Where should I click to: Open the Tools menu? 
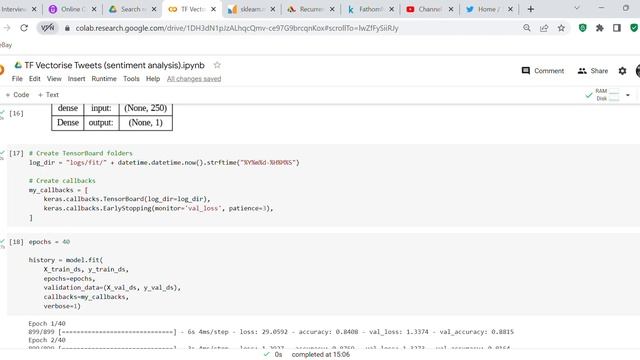pos(131,79)
